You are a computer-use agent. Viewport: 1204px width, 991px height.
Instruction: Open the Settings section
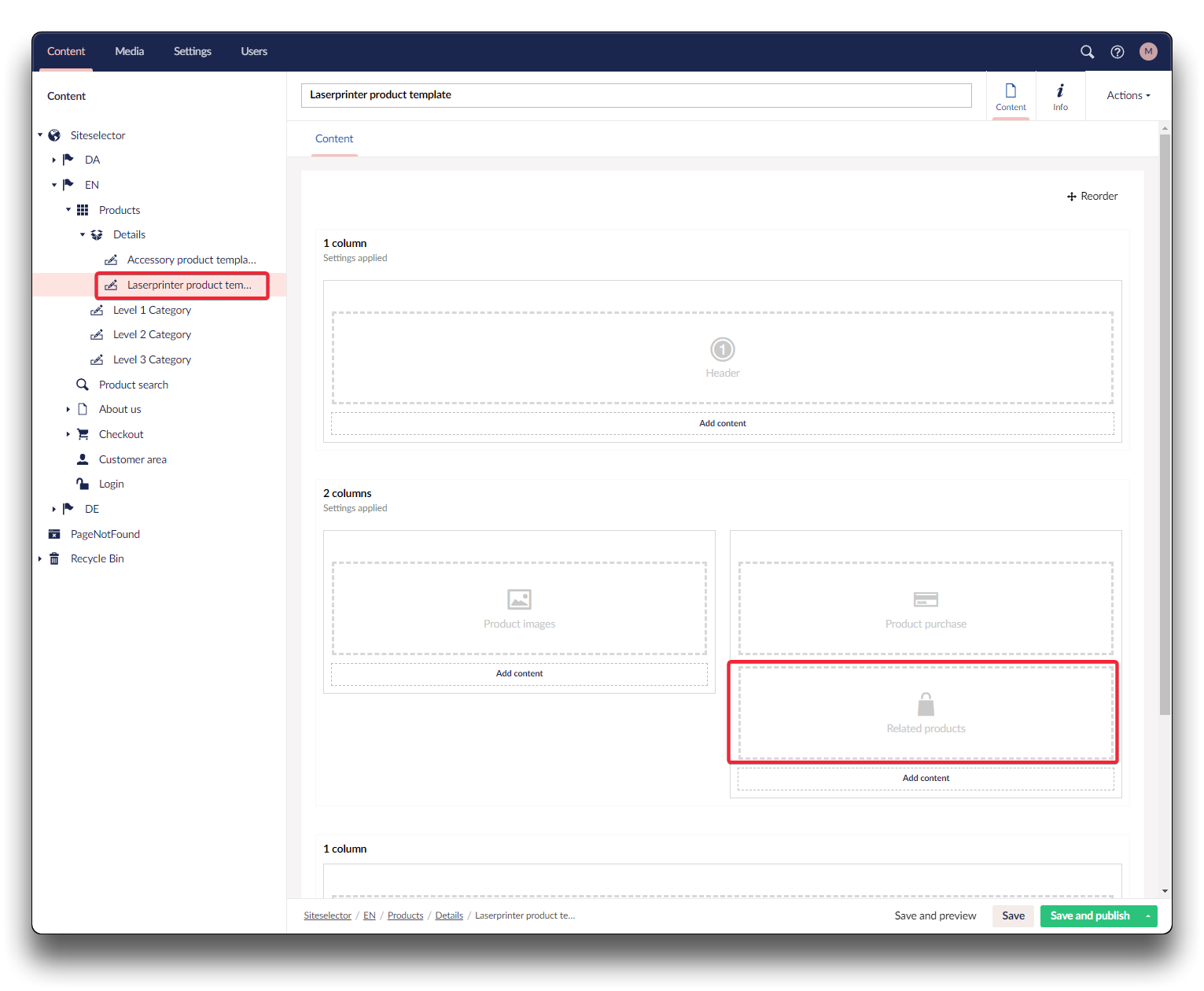[x=192, y=52]
